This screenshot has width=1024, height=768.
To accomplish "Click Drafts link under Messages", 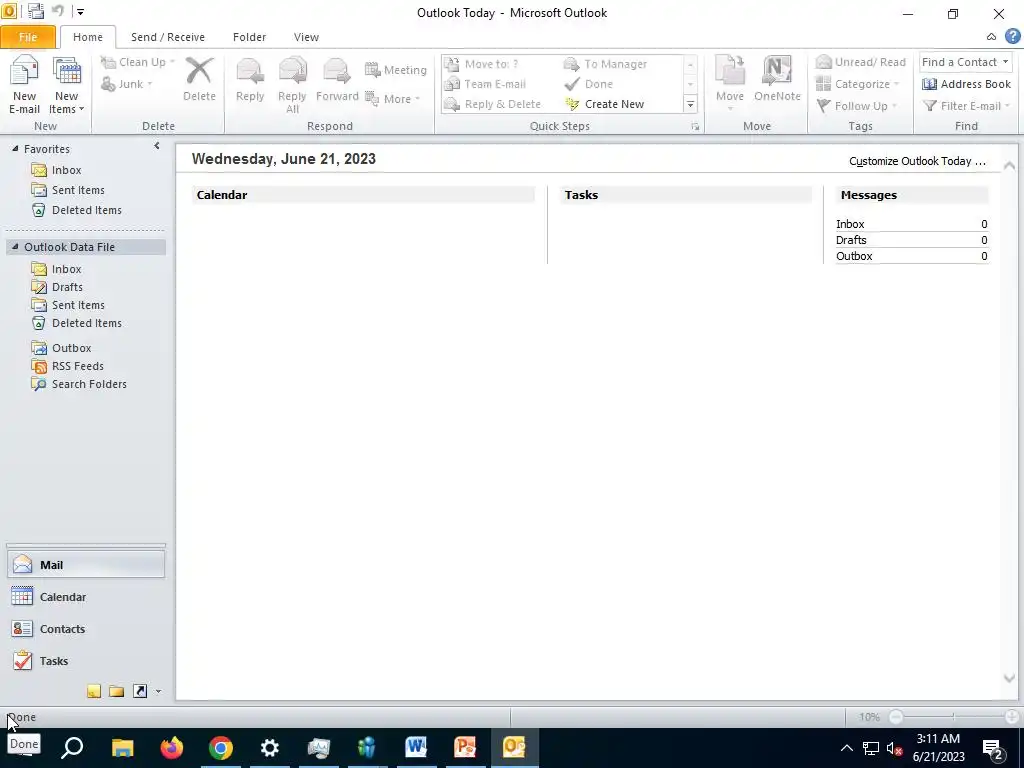I will [851, 240].
